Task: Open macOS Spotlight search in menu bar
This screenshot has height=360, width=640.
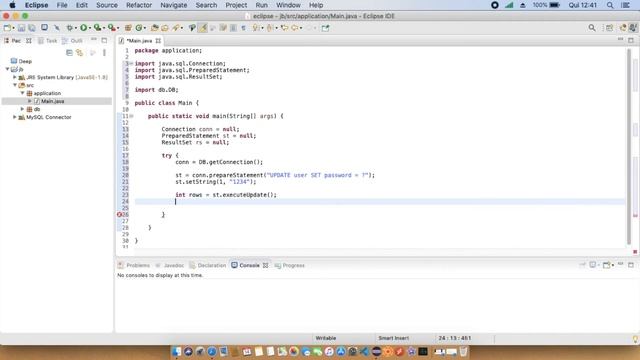Action: [x=610, y=5]
